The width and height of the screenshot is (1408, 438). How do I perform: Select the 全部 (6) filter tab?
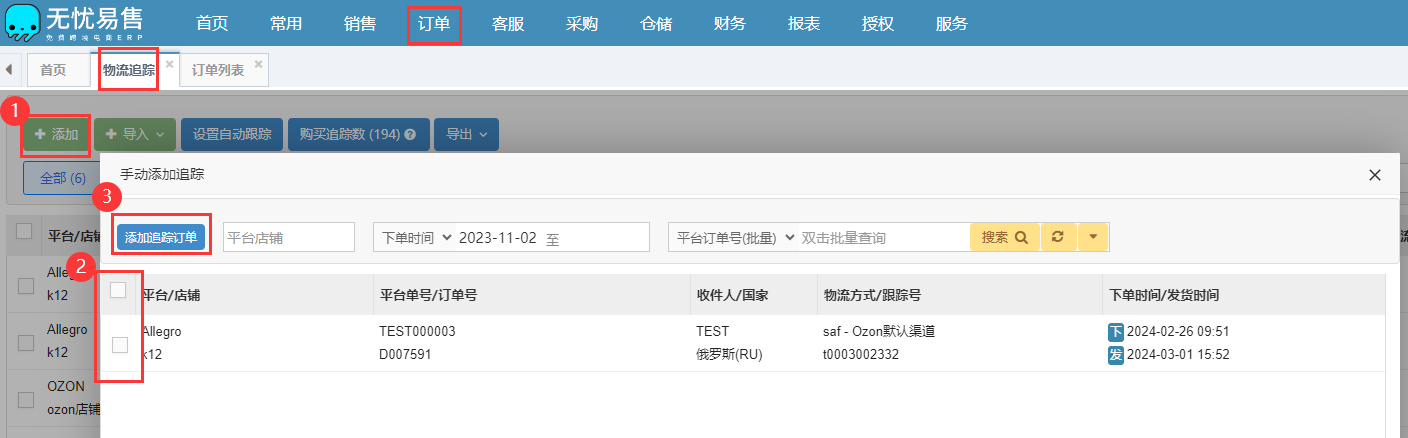pyautogui.click(x=63, y=178)
